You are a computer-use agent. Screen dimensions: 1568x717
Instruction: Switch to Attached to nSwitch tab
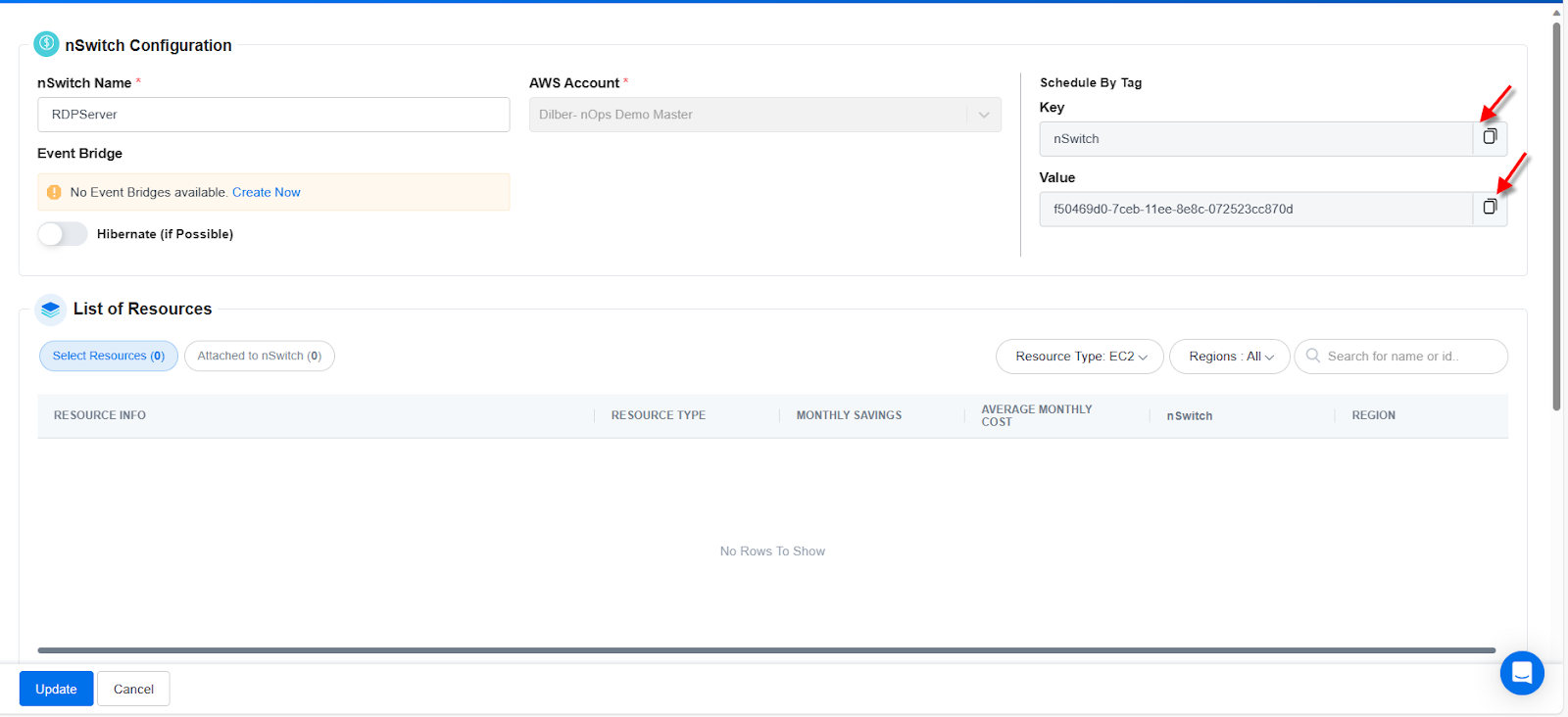tap(259, 357)
